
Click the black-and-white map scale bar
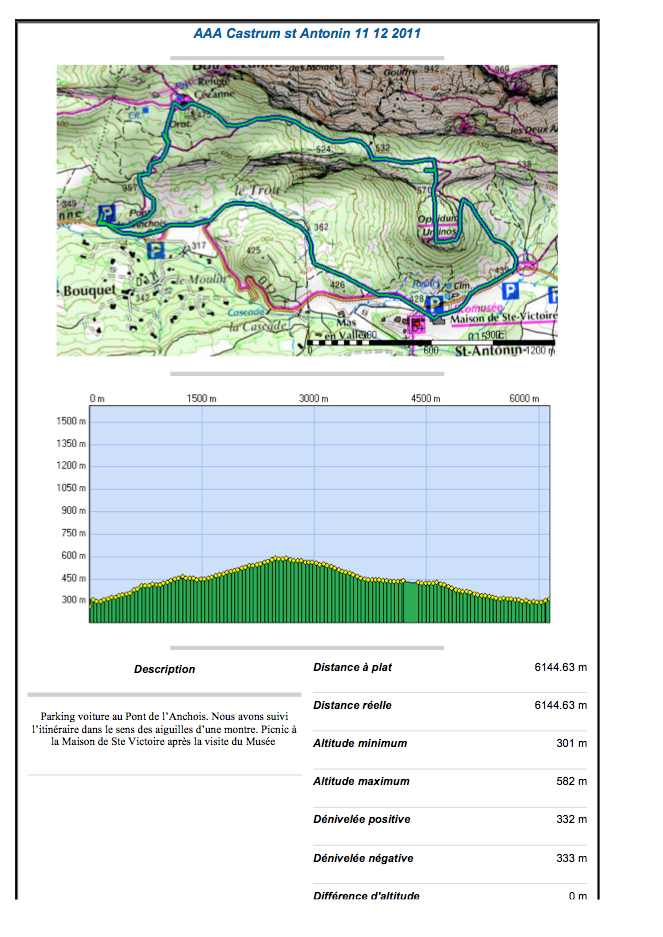click(431, 343)
